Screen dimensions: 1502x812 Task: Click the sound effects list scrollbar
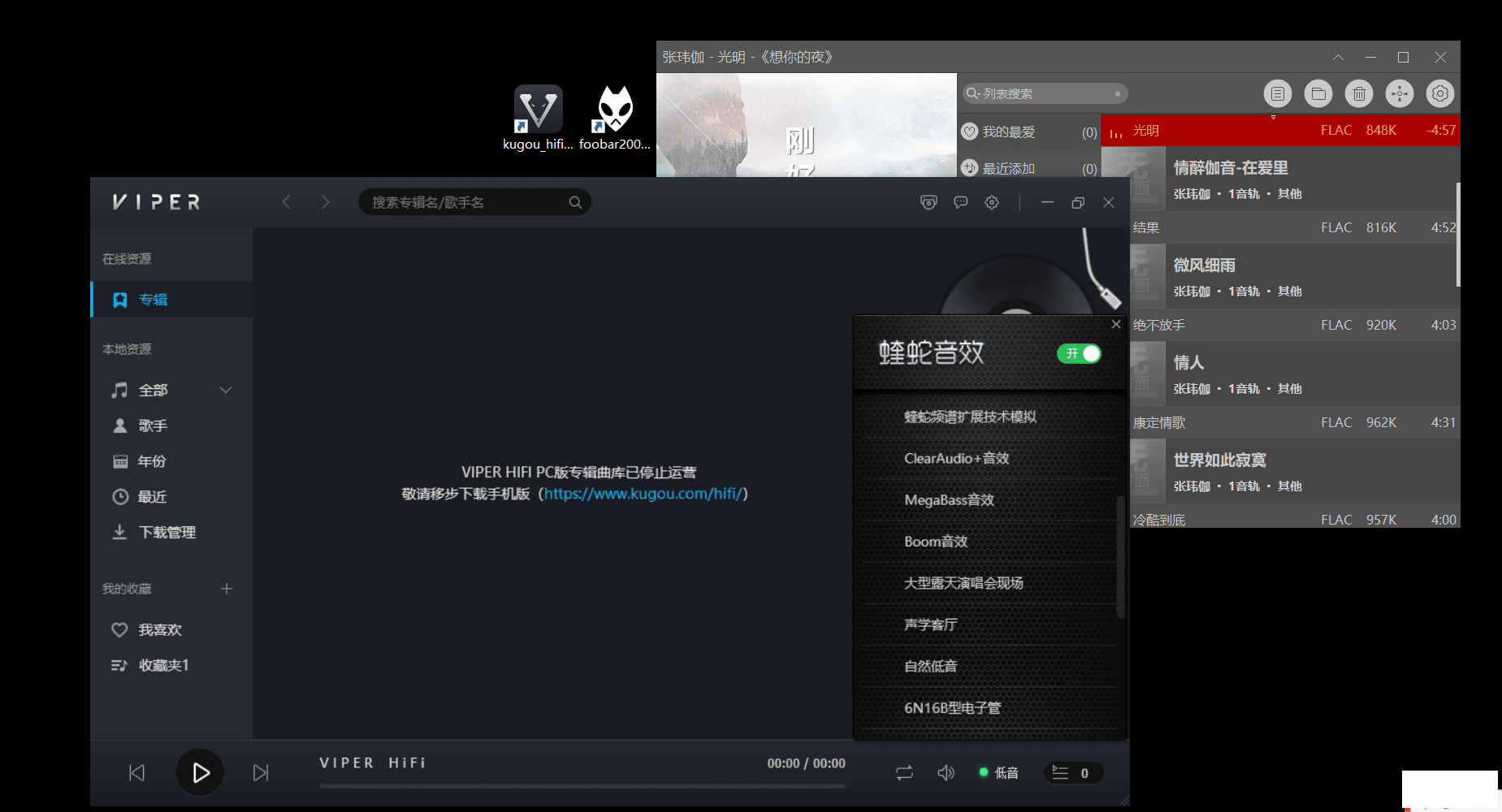(1121, 557)
